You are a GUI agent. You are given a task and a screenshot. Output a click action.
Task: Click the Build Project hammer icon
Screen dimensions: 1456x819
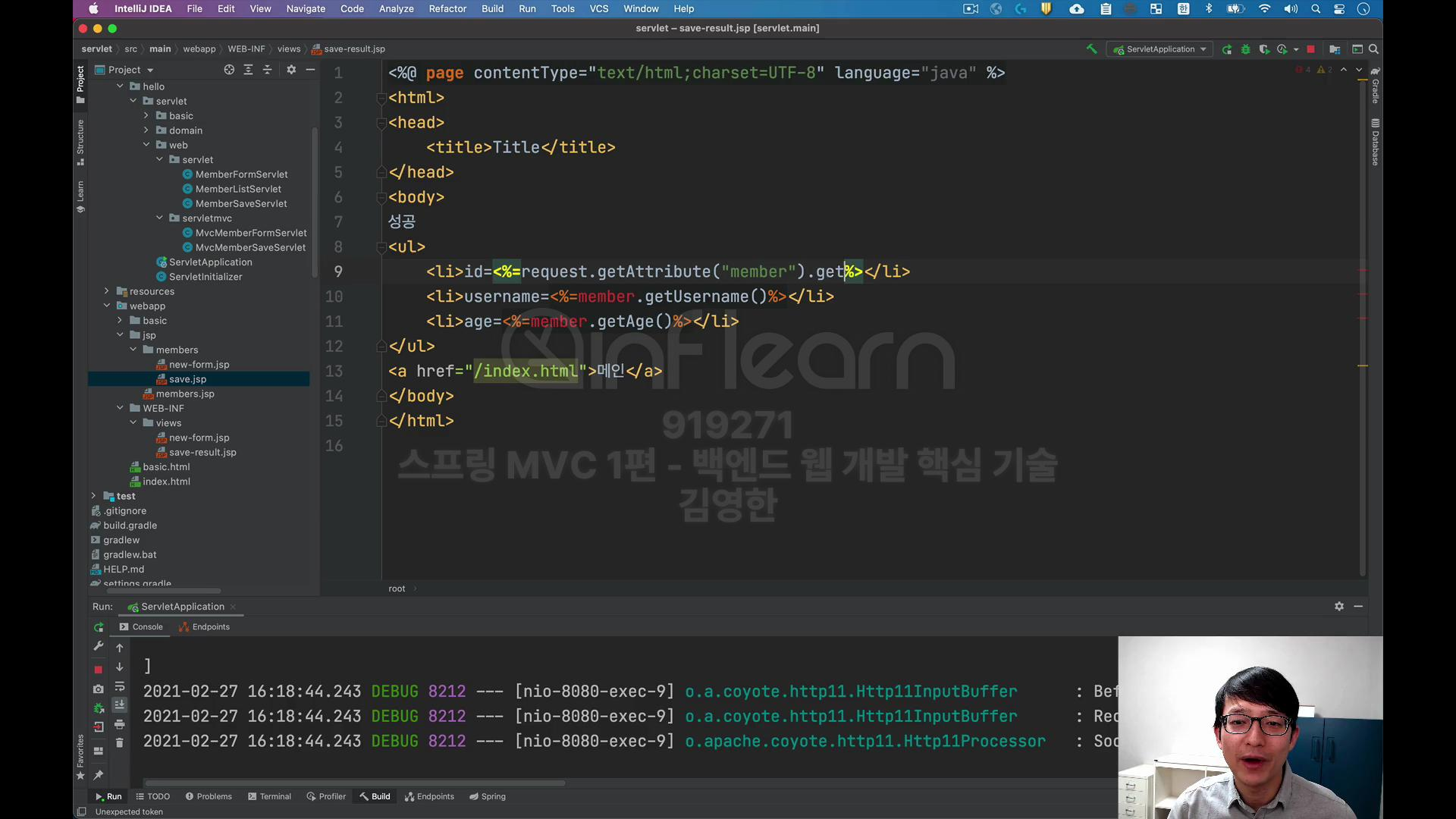[x=1091, y=49]
